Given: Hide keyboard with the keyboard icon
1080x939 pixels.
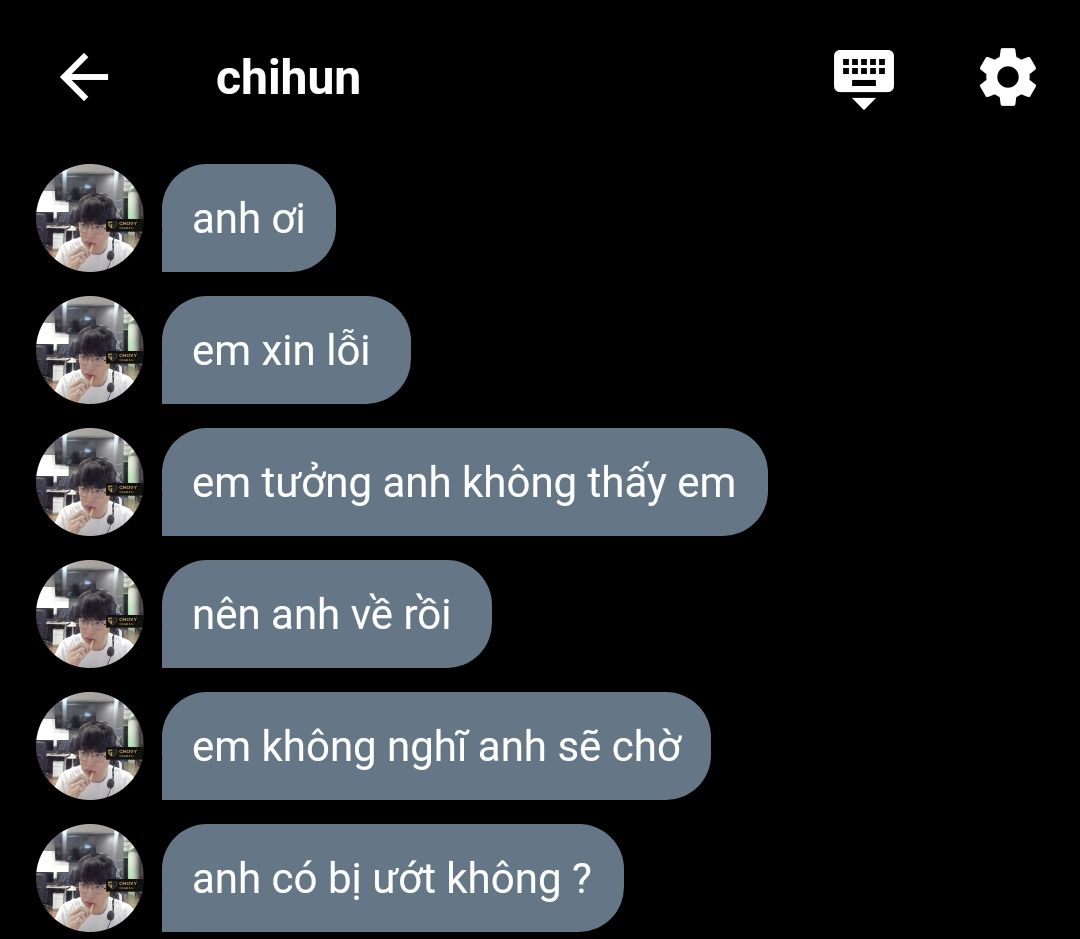Looking at the screenshot, I should [864, 79].
